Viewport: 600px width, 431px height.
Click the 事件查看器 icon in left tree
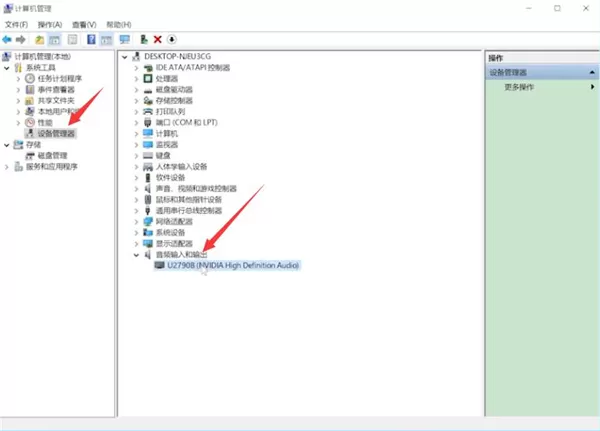coord(30,90)
